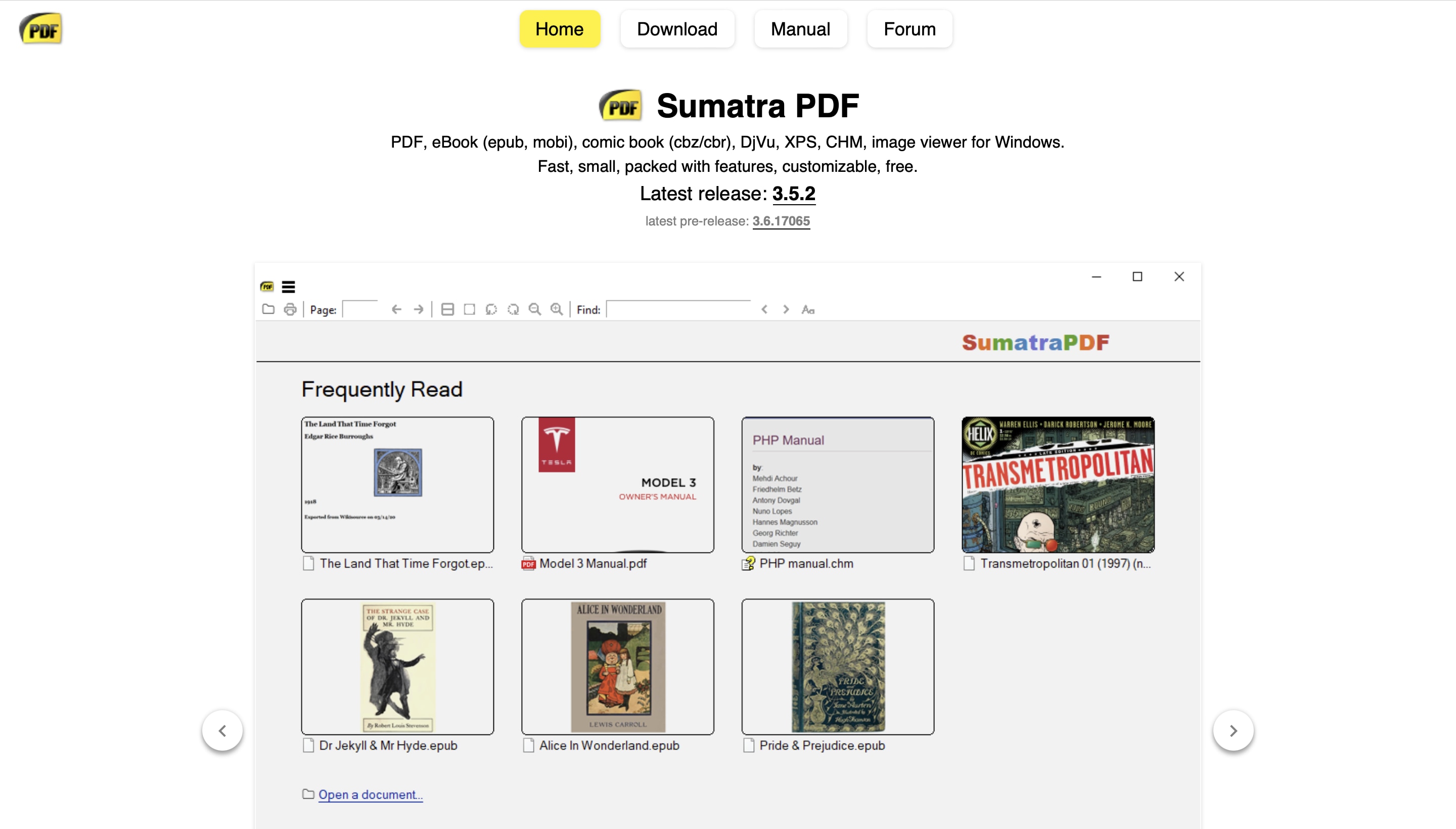Open the Alice In Wonderland epub thumbnail
Viewport: 1456px width, 829px height.
point(617,666)
